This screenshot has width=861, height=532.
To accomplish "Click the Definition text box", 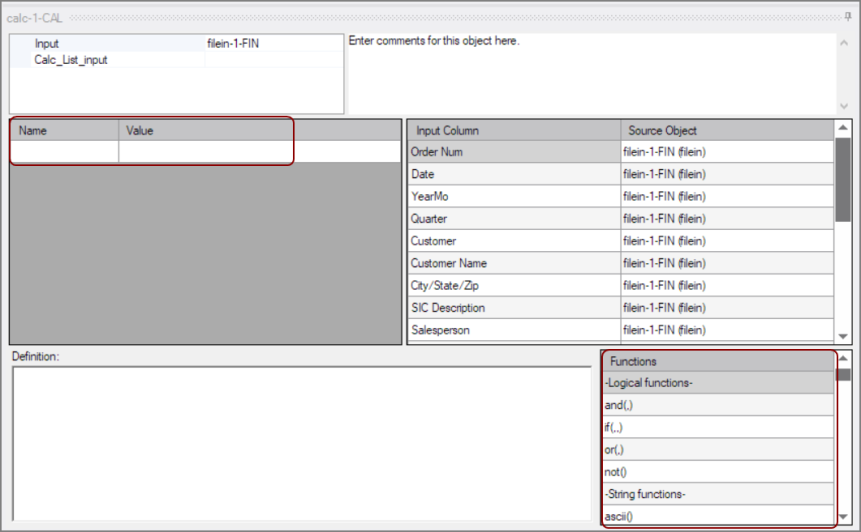I will pyautogui.click(x=301, y=444).
